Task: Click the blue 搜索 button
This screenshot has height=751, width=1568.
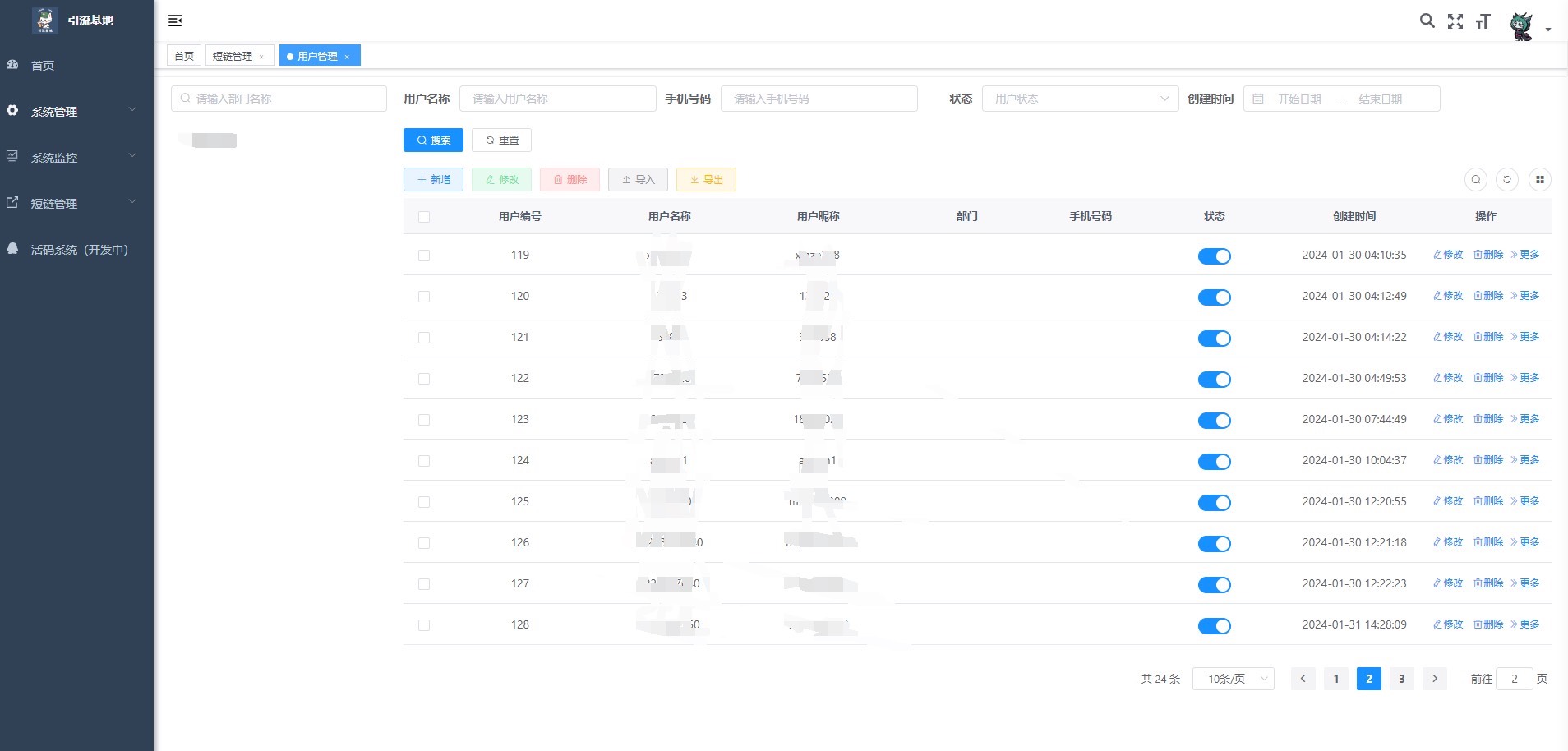Action: [x=433, y=141]
